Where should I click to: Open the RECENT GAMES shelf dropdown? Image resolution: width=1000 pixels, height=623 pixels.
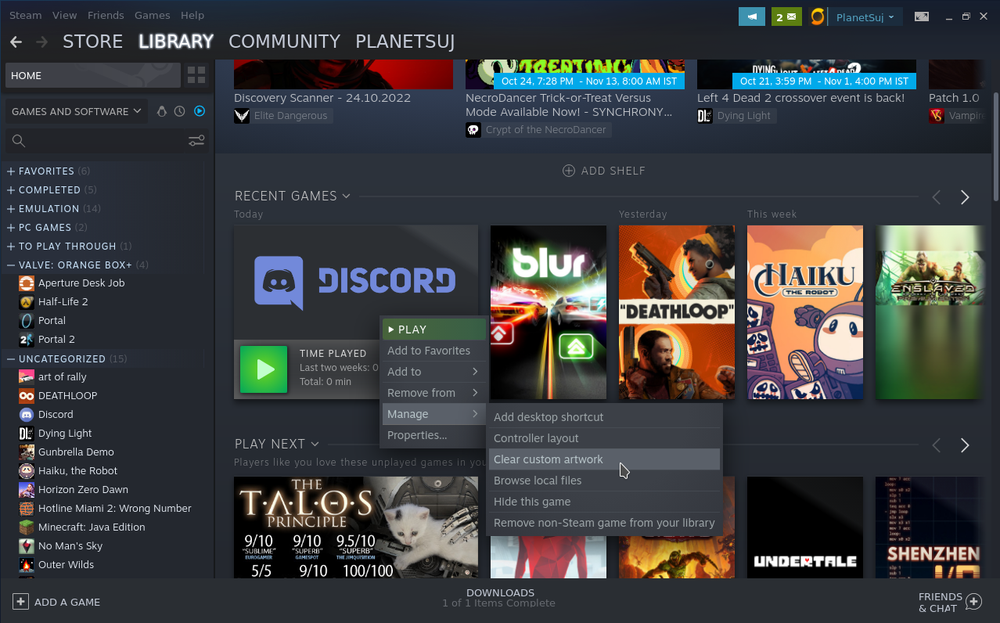pos(292,196)
